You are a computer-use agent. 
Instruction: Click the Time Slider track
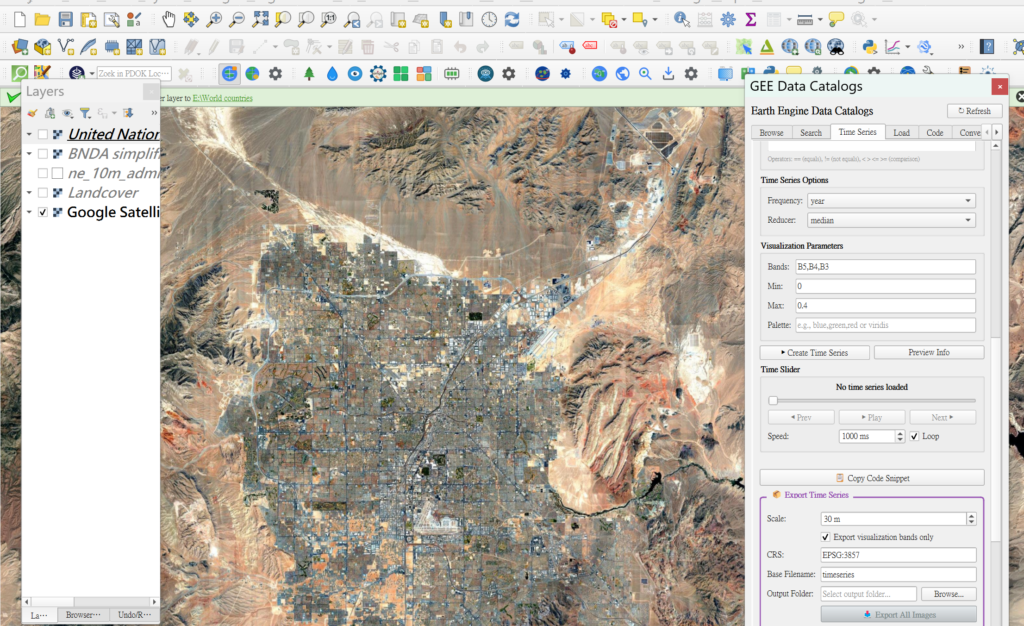[x=872, y=400]
